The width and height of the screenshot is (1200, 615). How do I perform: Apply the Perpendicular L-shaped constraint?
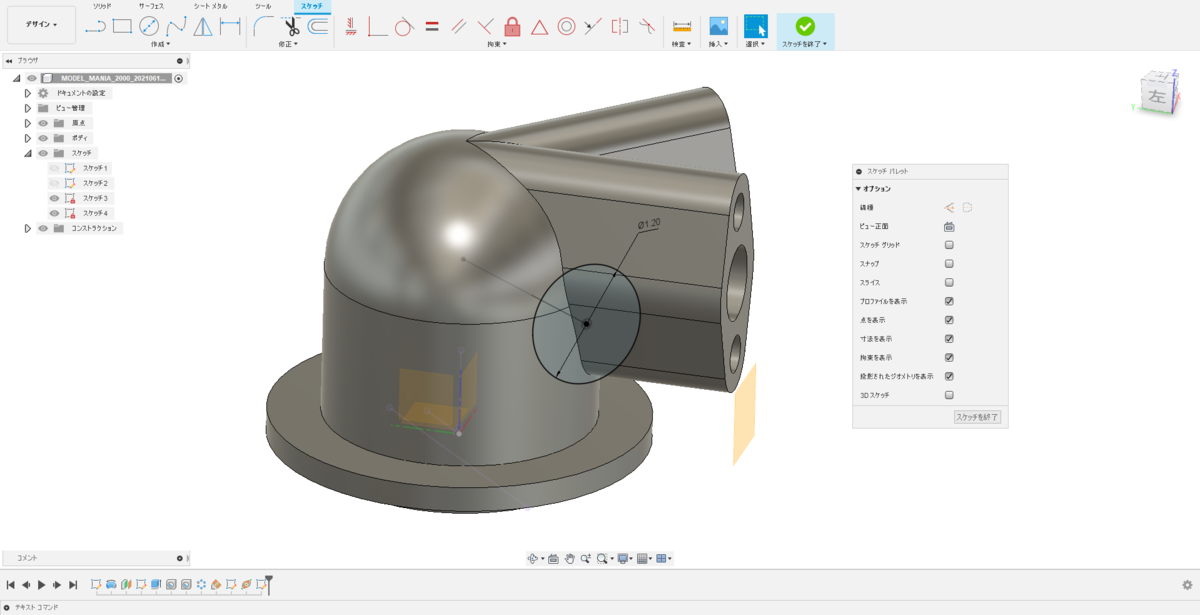click(x=378, y=27)
